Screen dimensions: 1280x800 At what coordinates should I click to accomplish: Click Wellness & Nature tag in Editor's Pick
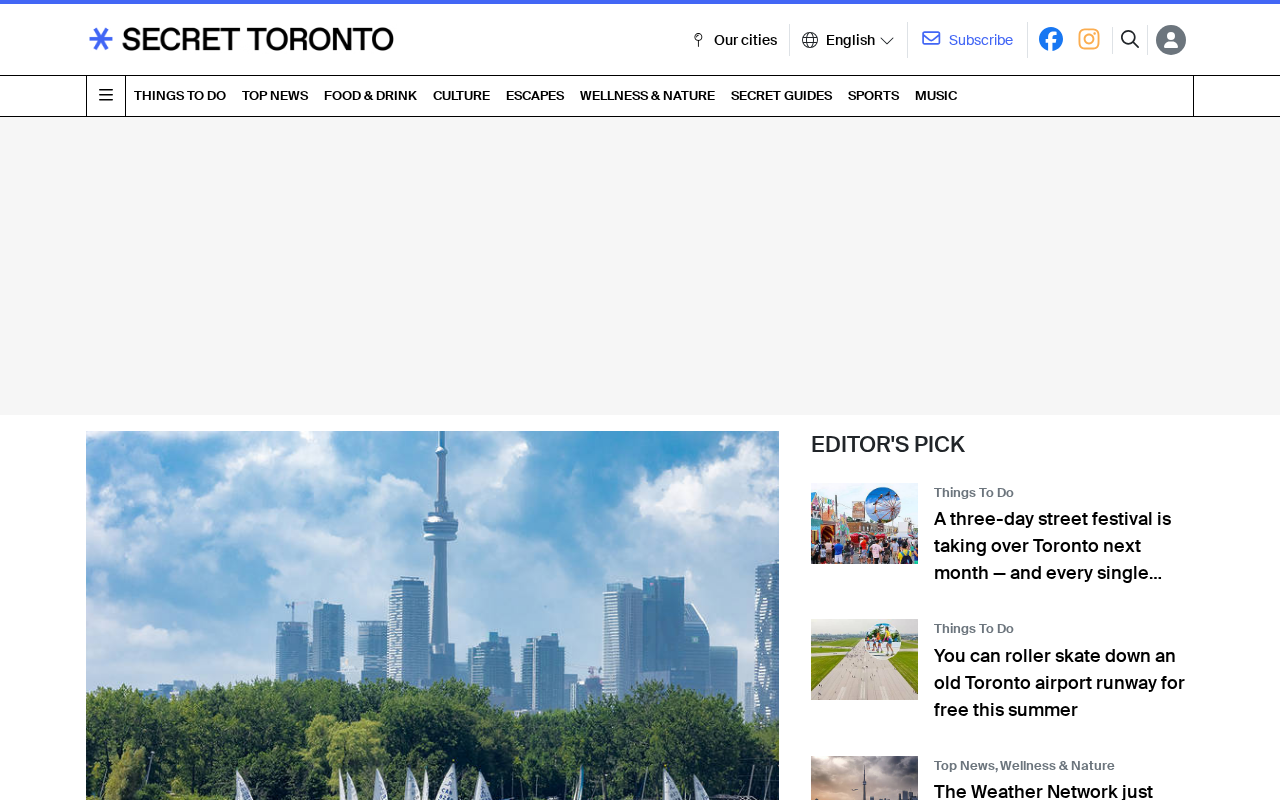[1057, 766]
